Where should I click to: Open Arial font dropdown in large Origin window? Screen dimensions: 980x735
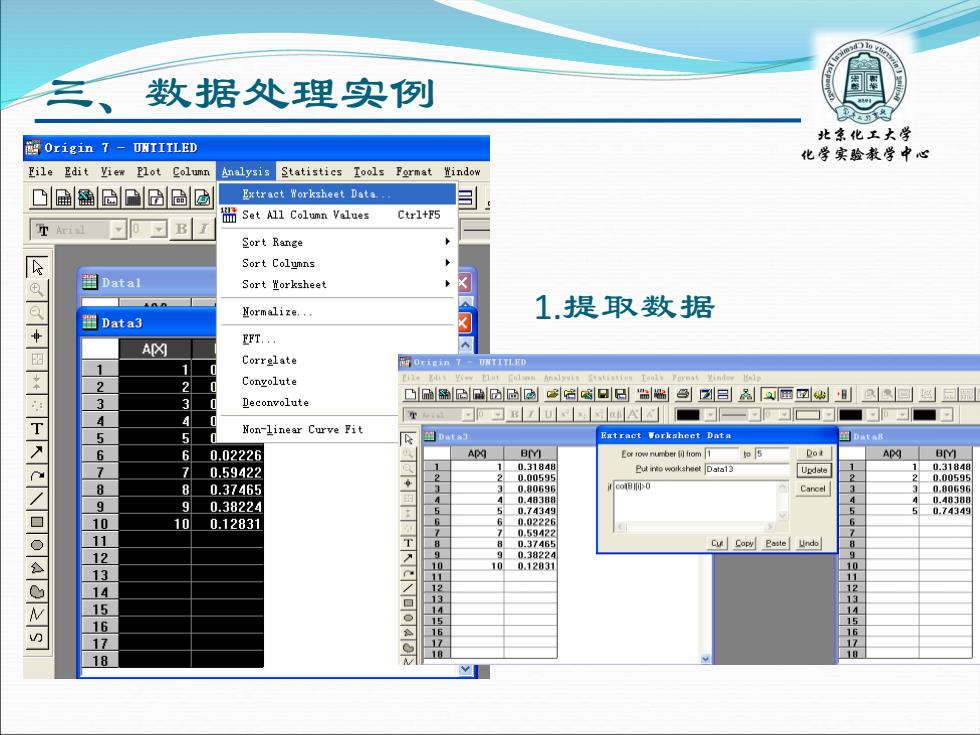(118, 230)
